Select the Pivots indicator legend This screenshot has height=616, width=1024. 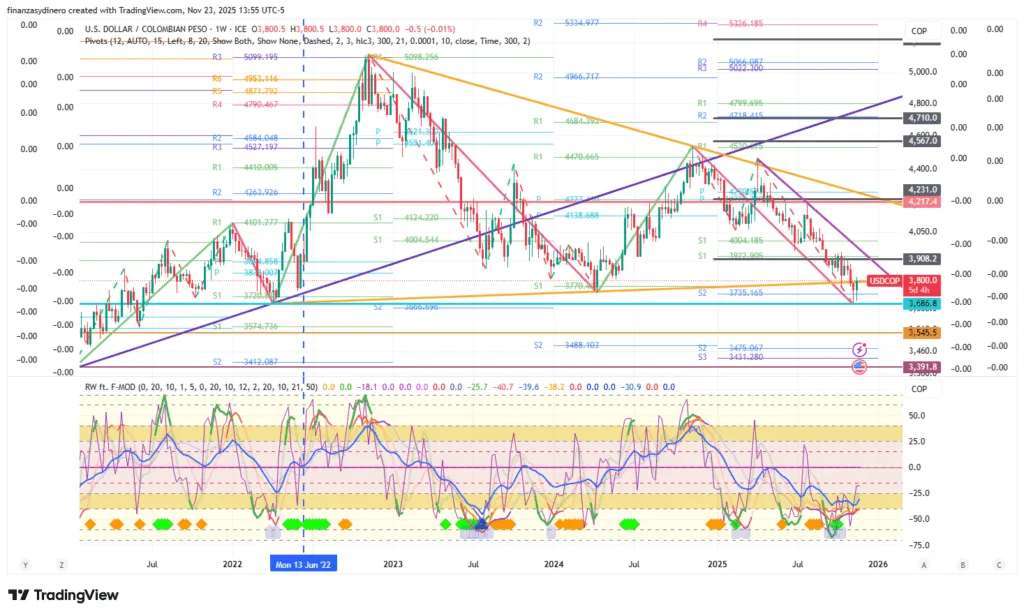96,41
